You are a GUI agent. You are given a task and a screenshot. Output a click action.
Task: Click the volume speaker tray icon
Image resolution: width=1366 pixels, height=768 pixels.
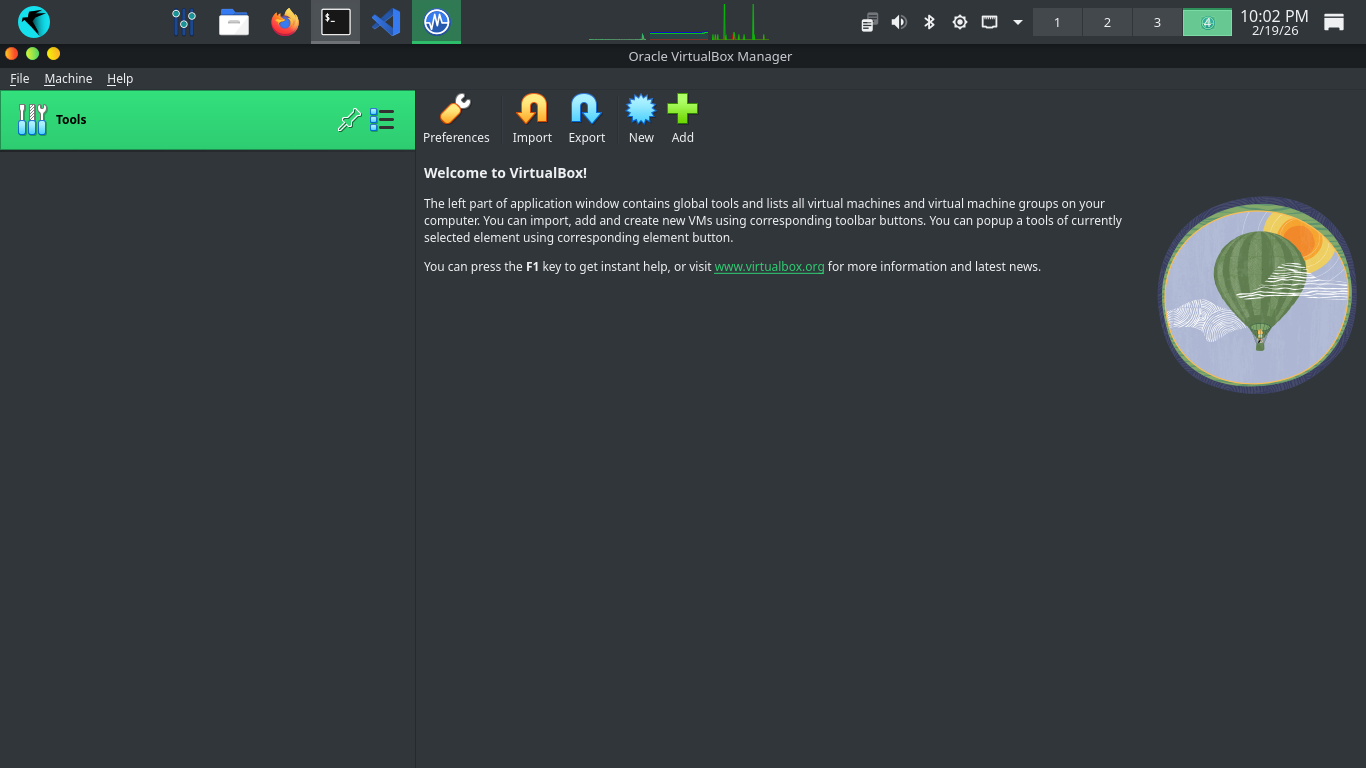pyautogui.click(x=899, y=22)
